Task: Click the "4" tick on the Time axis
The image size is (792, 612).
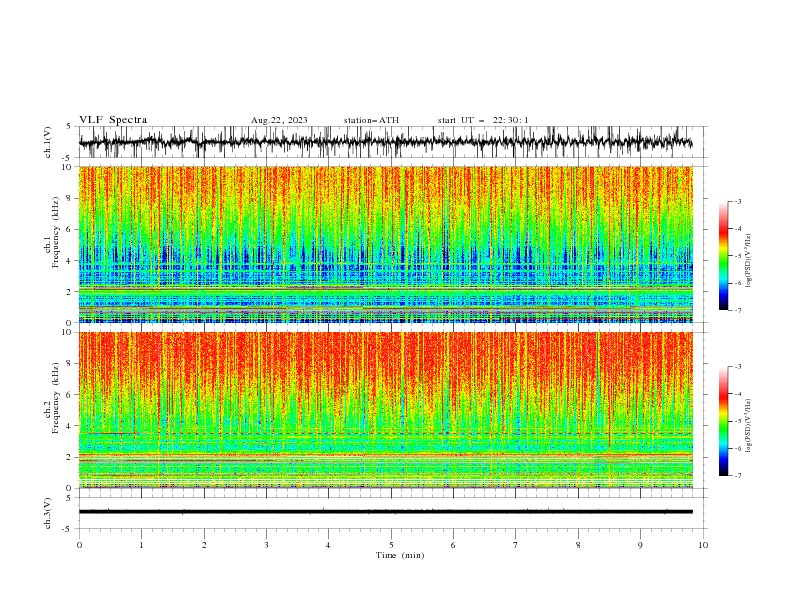Action: [x=328, y=545]
